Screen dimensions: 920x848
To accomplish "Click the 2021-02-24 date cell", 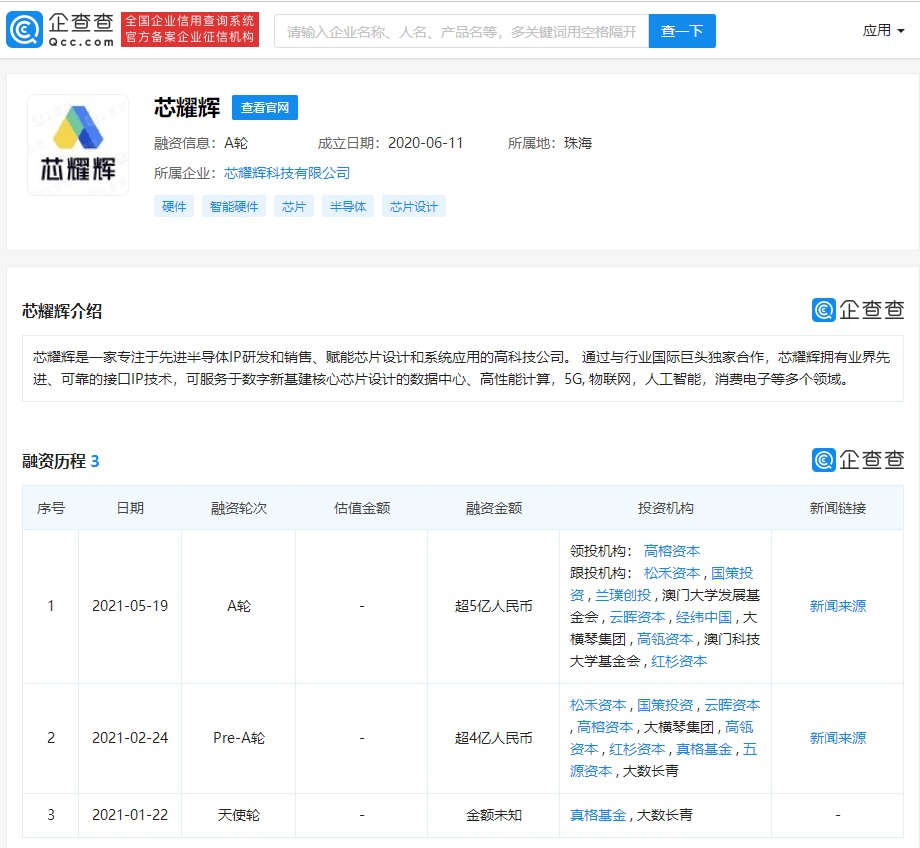I will (x=130, y=738).
